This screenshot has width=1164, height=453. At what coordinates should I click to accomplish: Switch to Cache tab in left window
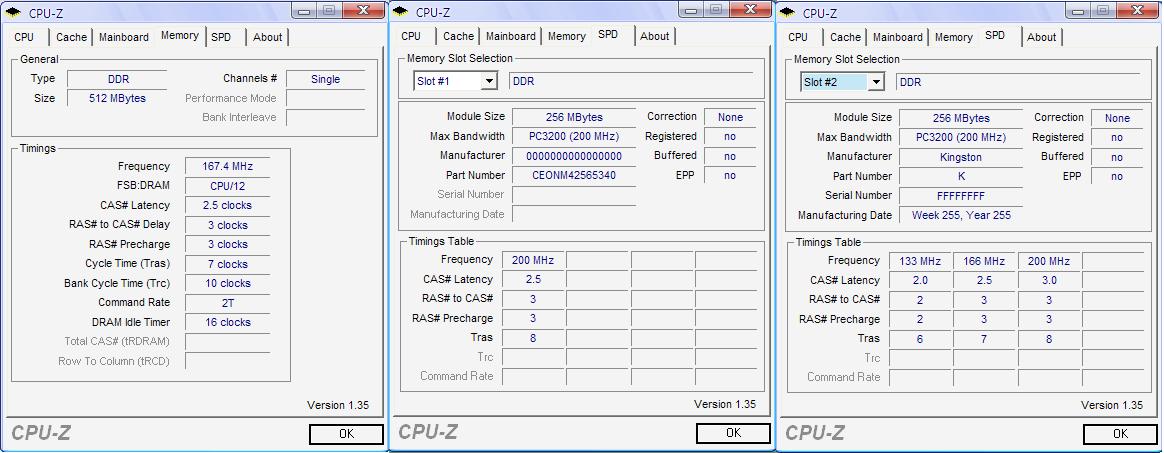(71, 37)
